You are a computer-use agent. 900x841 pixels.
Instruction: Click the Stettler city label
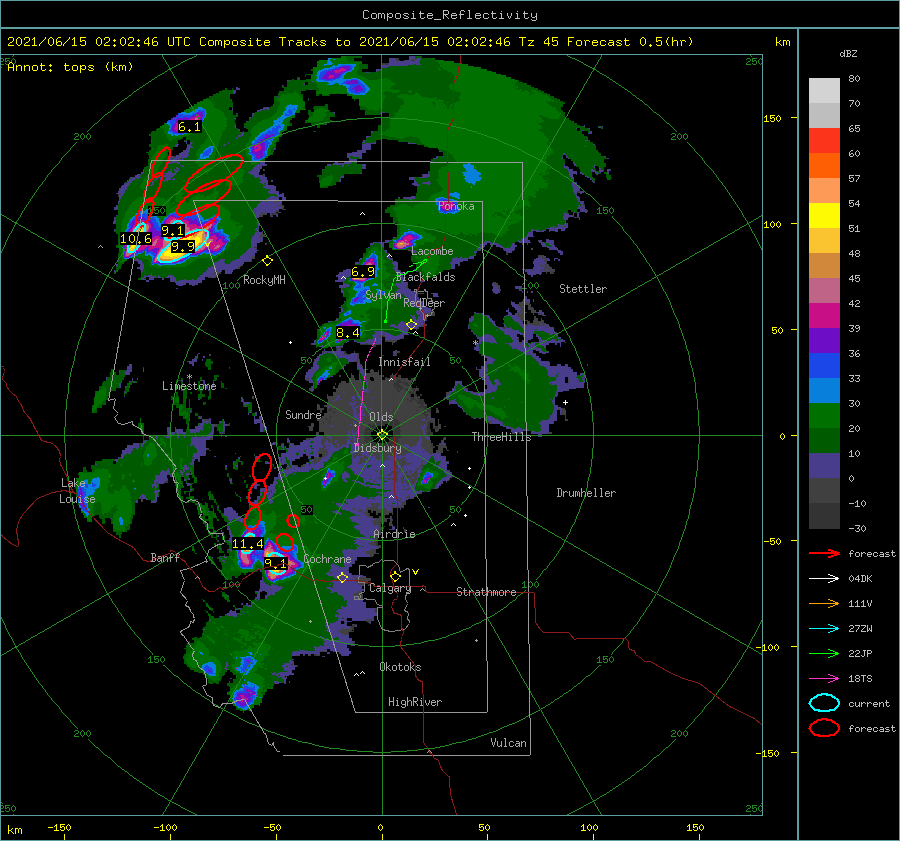pyautogui.click(x=583, y=289)
